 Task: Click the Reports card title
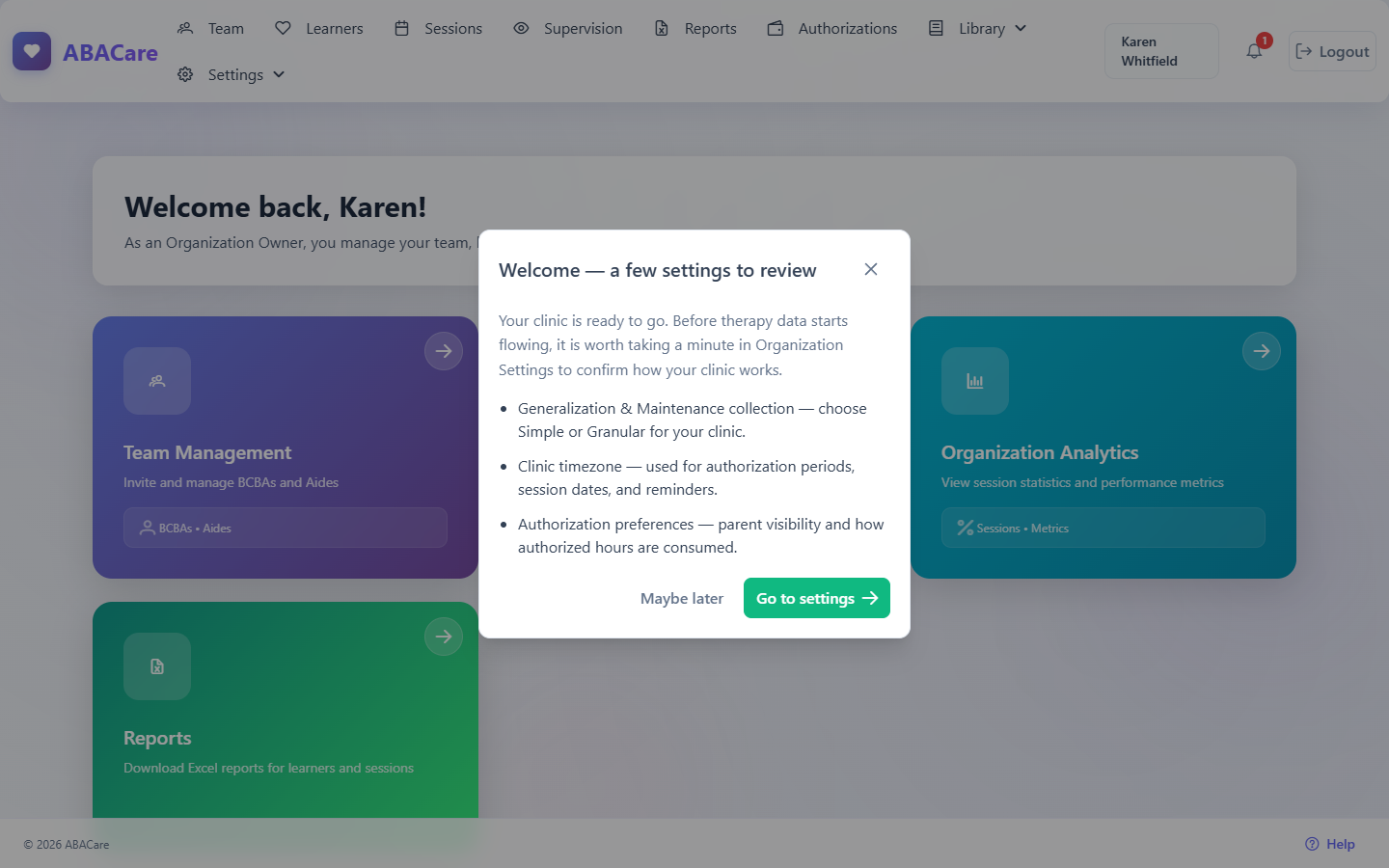pyautogui.click(x=157, y=738)
